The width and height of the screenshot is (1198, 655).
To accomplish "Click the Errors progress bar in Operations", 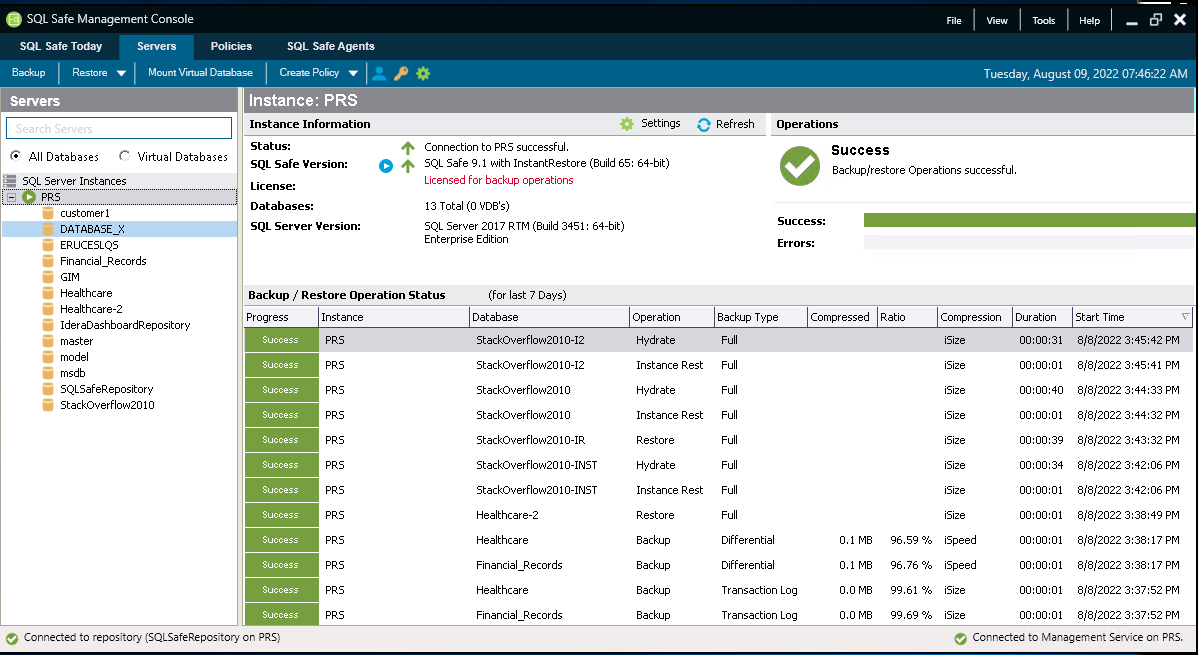I will pyautogui.click(x=1028, y=242).
